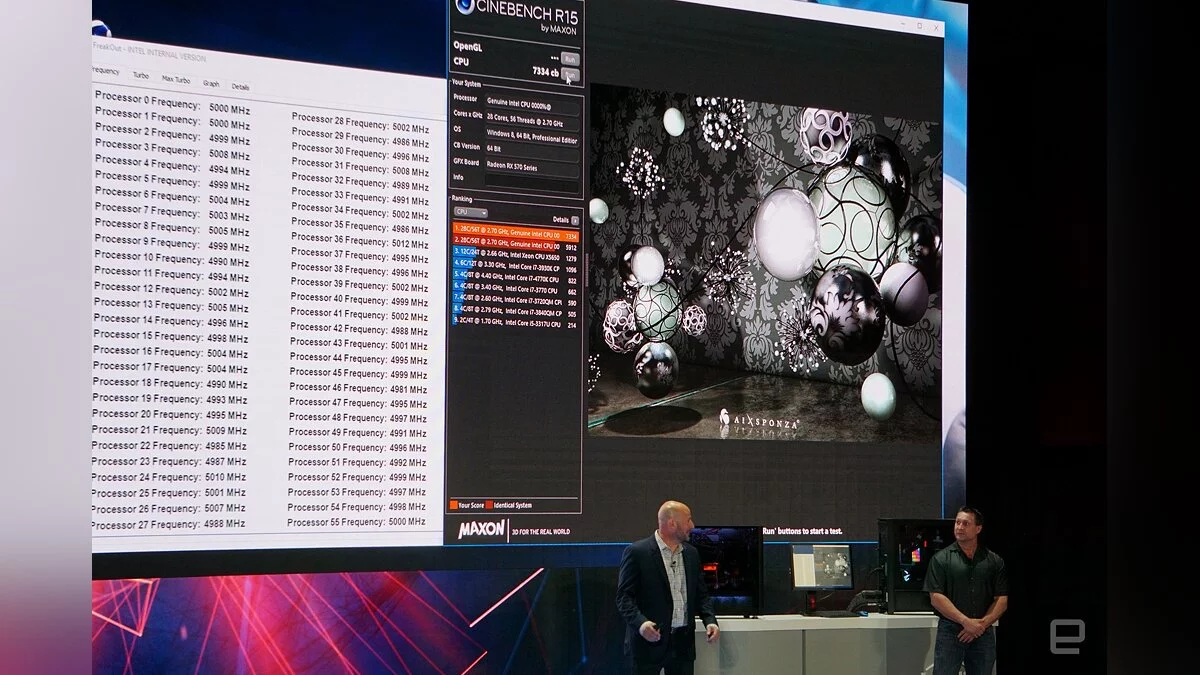1200x675 pixels.
Task: Click the rendered Cinebench scene image
Action: [x=765, y=264]
